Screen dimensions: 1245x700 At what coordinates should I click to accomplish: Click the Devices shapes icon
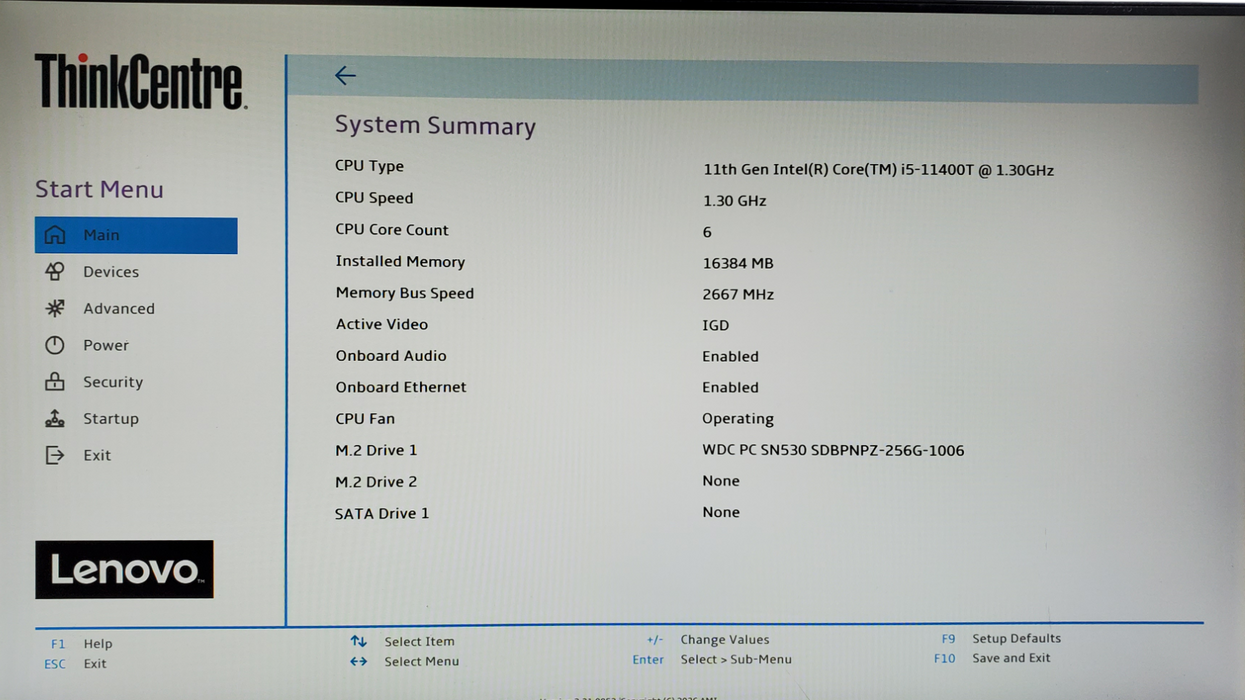(x=55, y=271)
